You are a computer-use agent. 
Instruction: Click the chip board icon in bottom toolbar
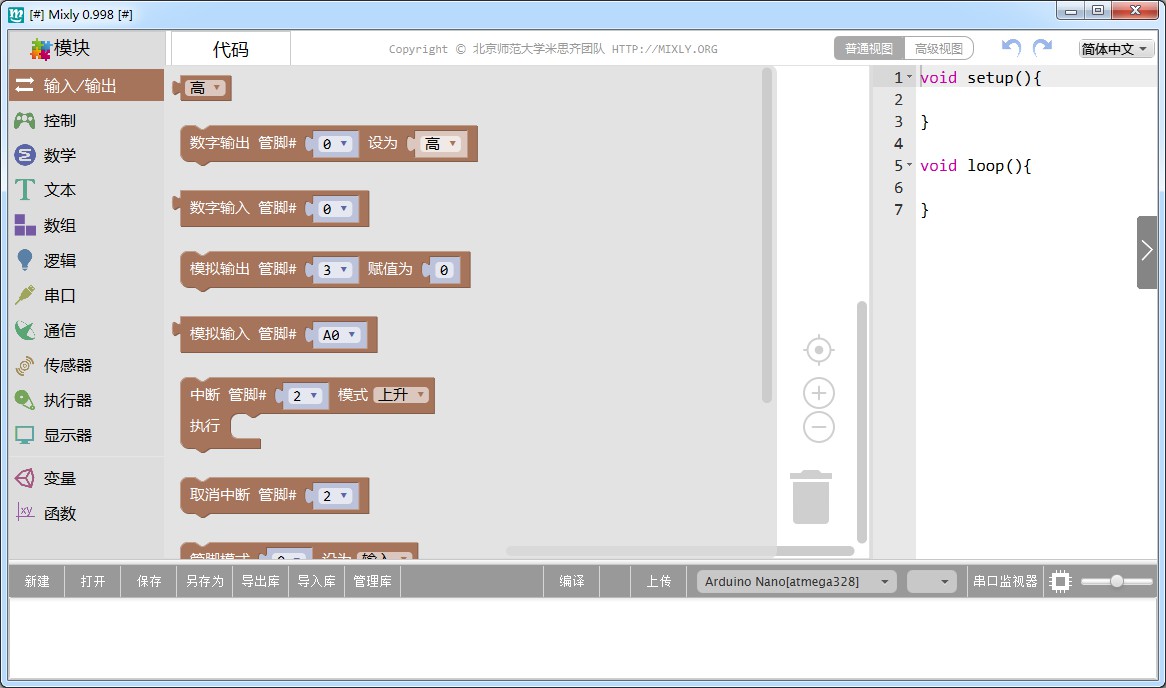pos(1060,581)
